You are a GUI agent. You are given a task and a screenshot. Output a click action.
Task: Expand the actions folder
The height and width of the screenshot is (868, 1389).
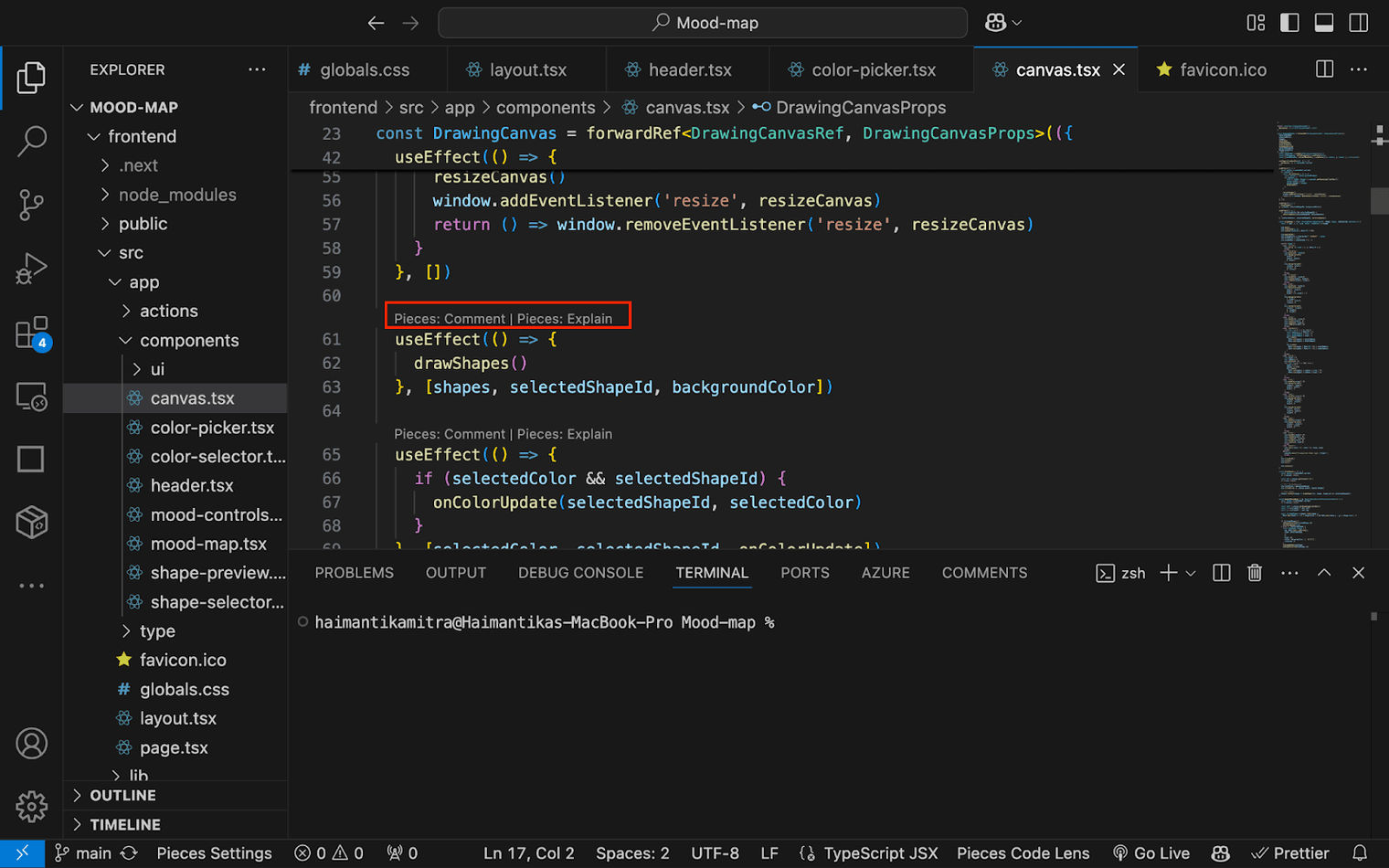[175, 311]
